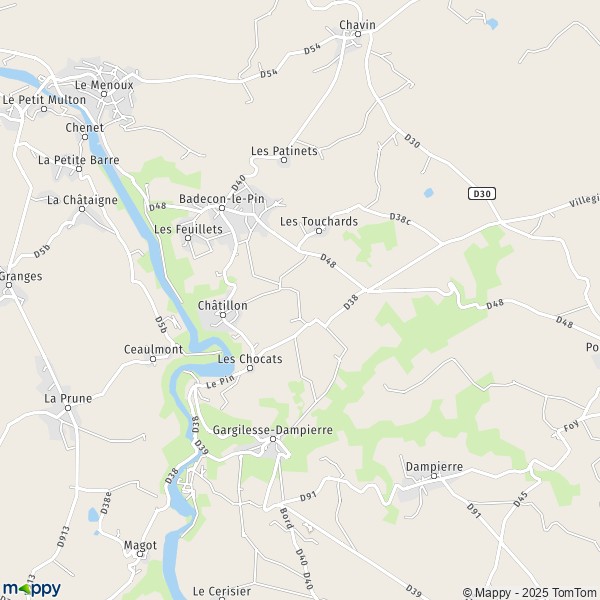Open the Le Menoux label
This screenshot has width=600, height=600.
coord(104,85)
